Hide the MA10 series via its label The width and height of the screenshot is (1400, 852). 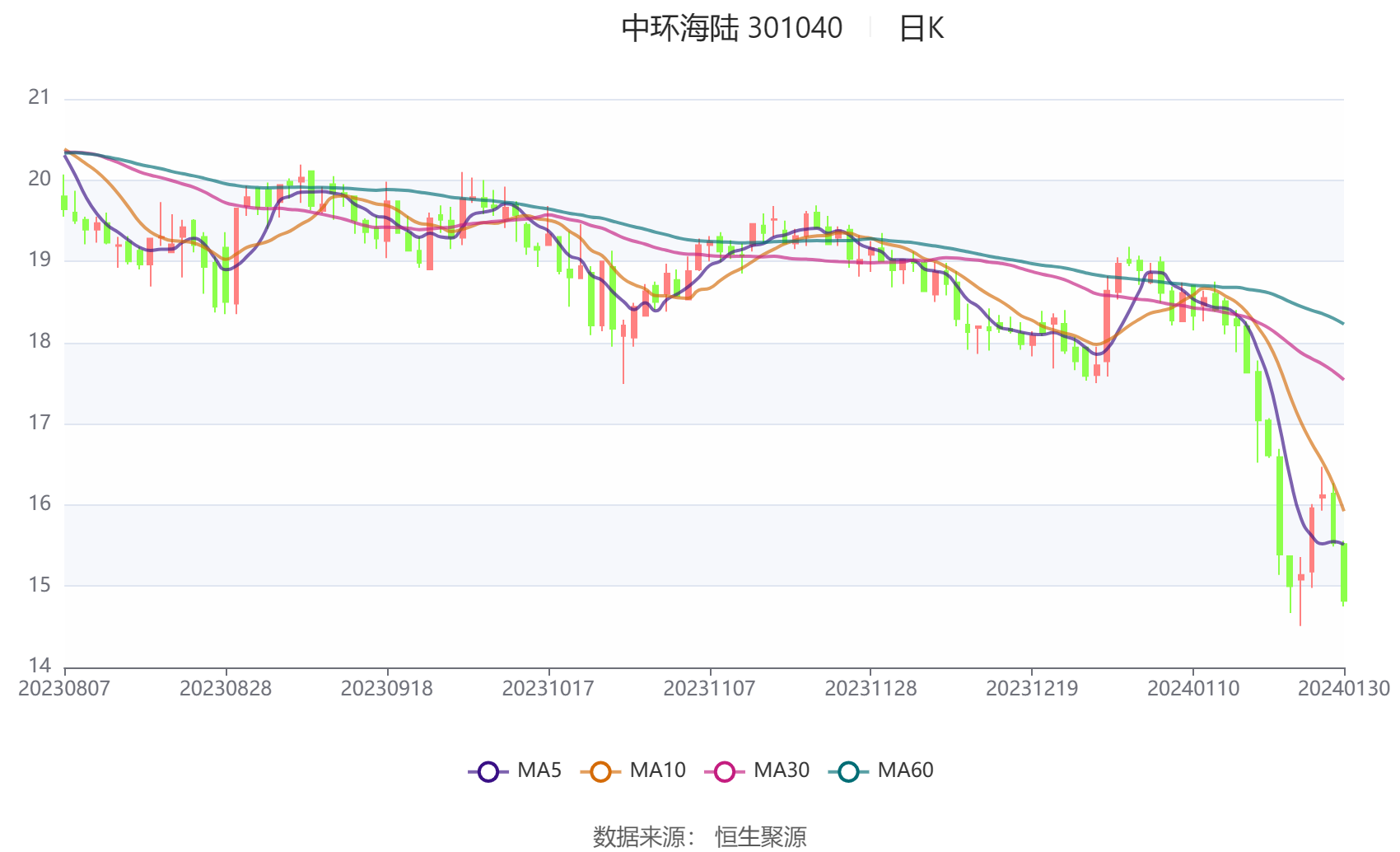(657, 770)
